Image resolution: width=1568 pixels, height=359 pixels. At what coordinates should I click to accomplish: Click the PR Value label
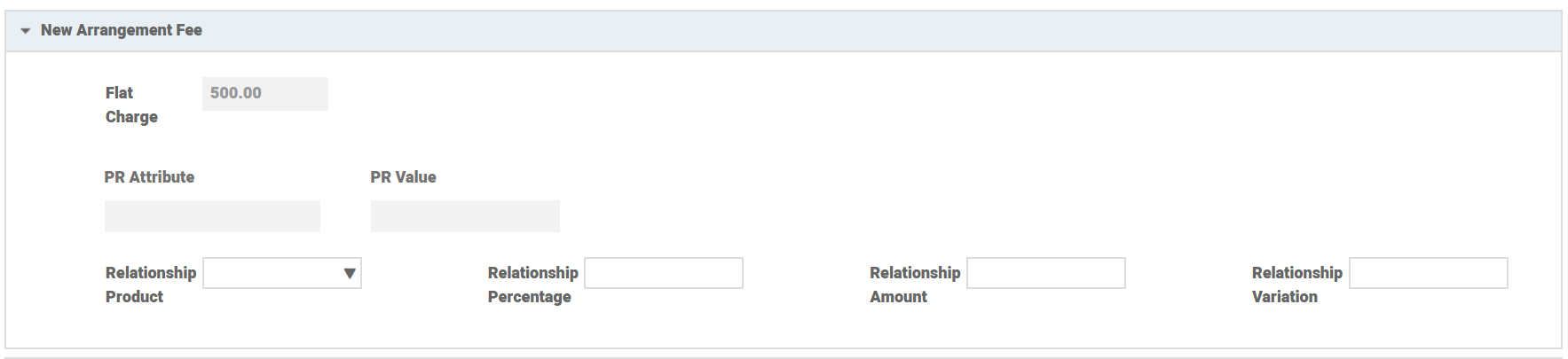[x=403, y=177]
